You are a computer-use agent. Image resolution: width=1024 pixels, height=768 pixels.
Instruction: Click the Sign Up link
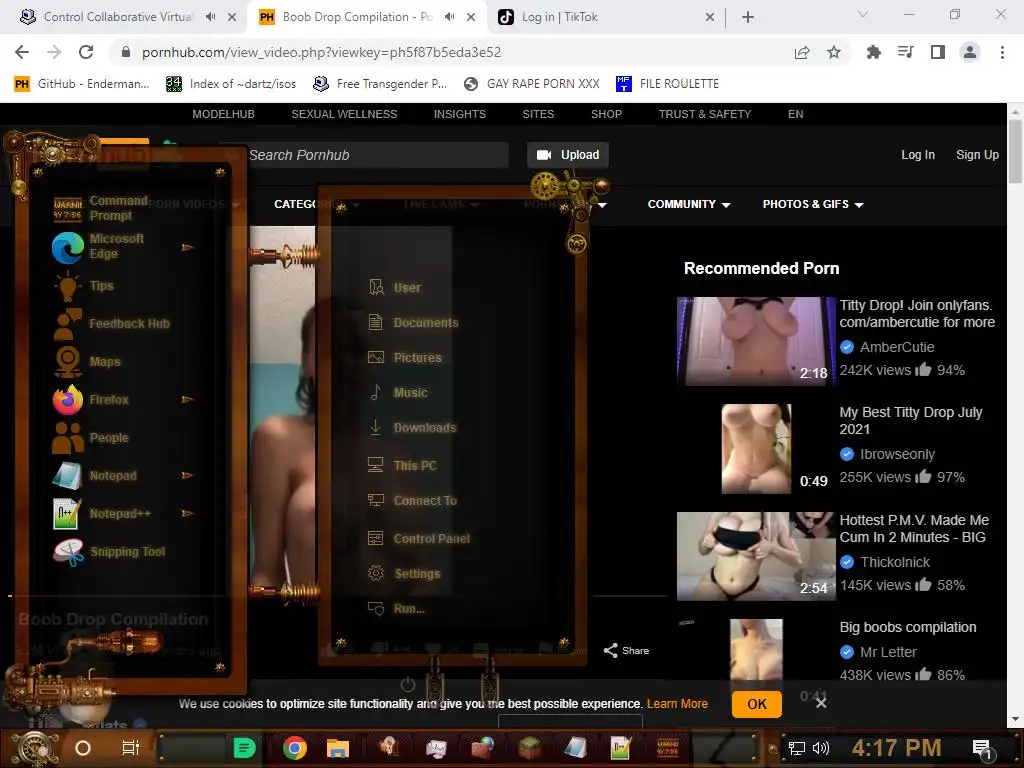[x=977, y=155]
